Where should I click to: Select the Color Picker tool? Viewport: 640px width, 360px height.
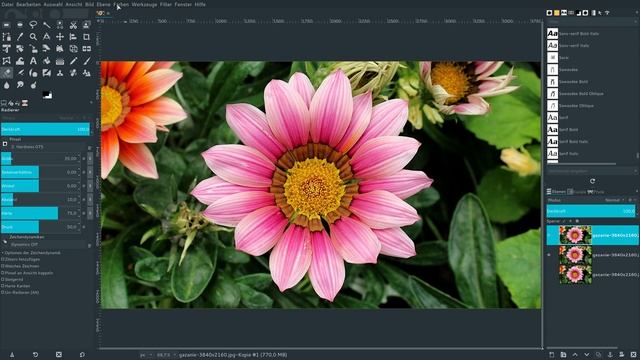pos(20,37)
